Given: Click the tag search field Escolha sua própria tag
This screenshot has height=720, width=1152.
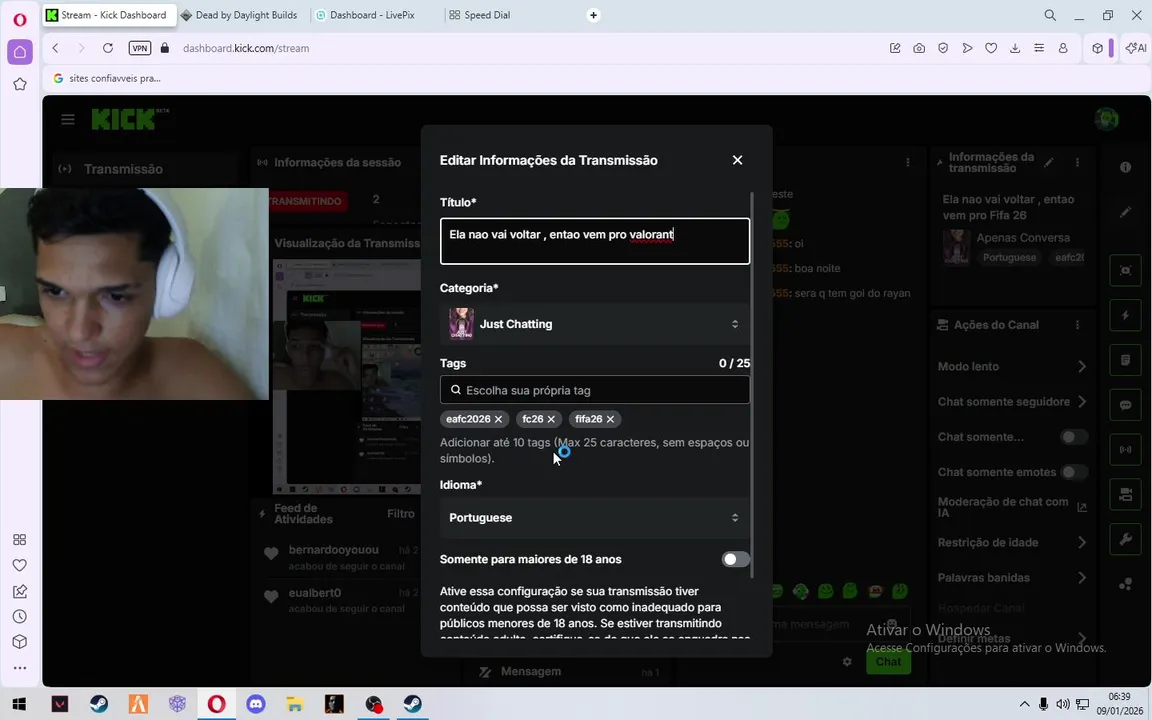Looking at the screenshot, I should (594, 390).
